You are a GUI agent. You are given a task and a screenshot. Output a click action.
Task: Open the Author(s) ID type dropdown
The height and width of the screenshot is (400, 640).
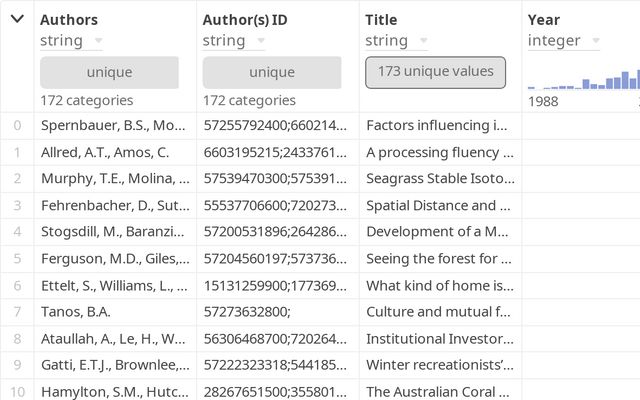pyautogui.click(x=234, y=40)
